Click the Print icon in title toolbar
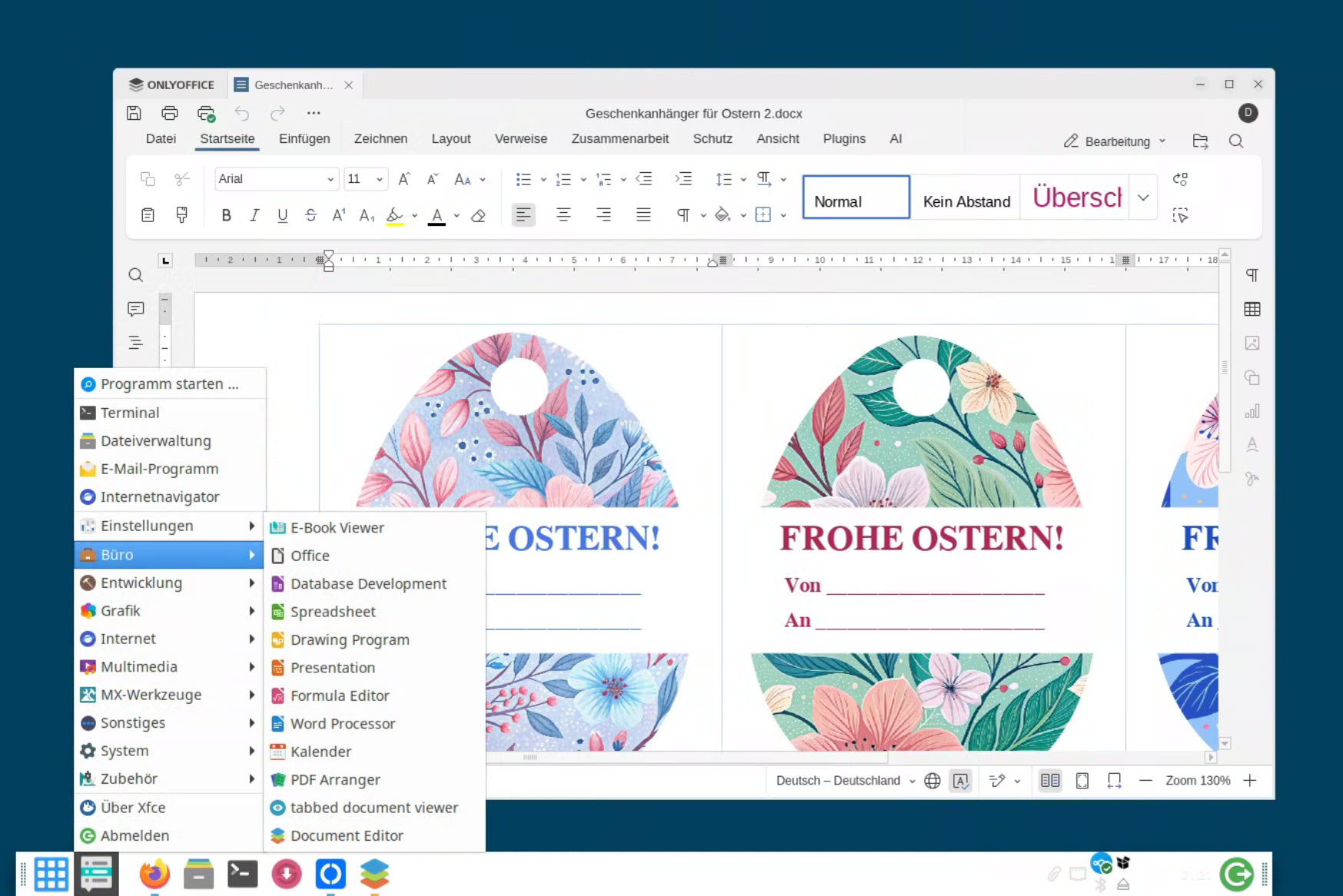 [170, 113]
